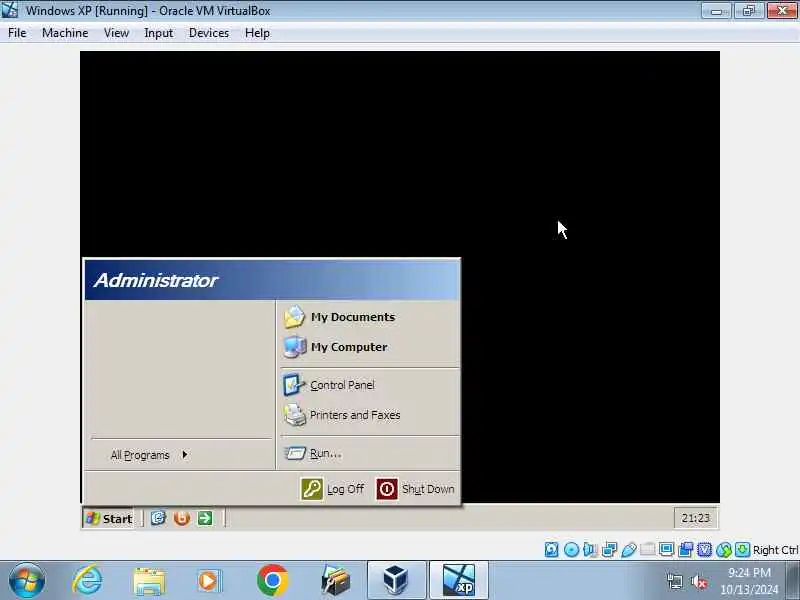Switch to VirtualBox Manager taskbar button

point(396,580)
